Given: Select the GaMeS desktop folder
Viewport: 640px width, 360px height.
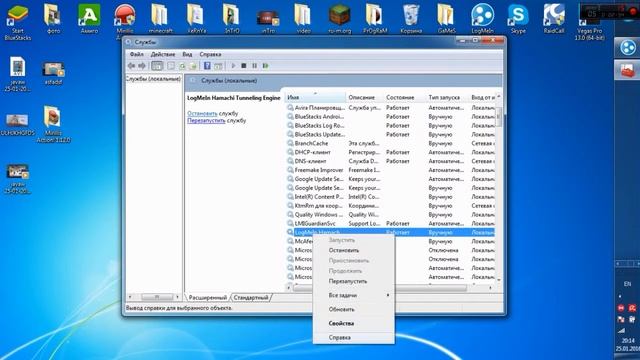Looking at the screenshot, I should (x=447, y=18).
